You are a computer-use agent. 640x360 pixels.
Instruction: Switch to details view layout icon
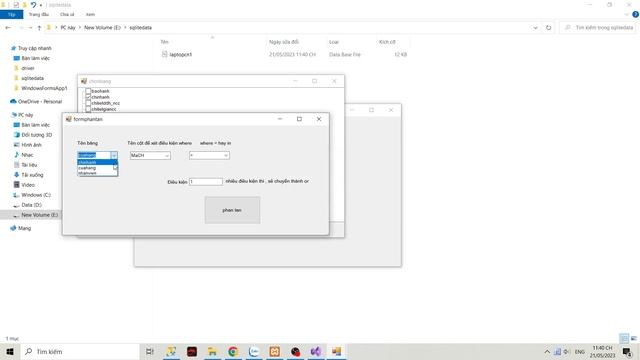point(624,338)
